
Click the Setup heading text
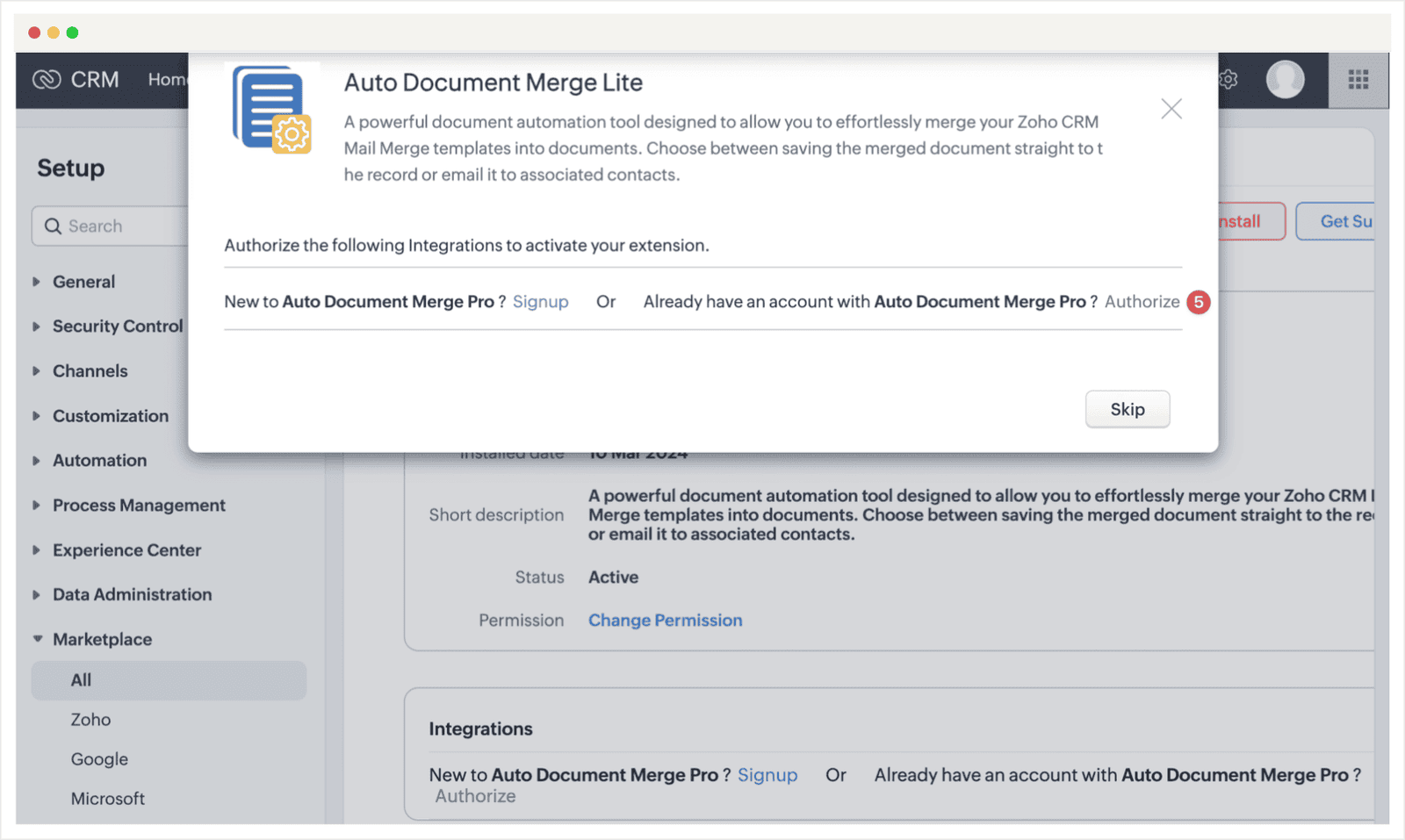point(71,169)
